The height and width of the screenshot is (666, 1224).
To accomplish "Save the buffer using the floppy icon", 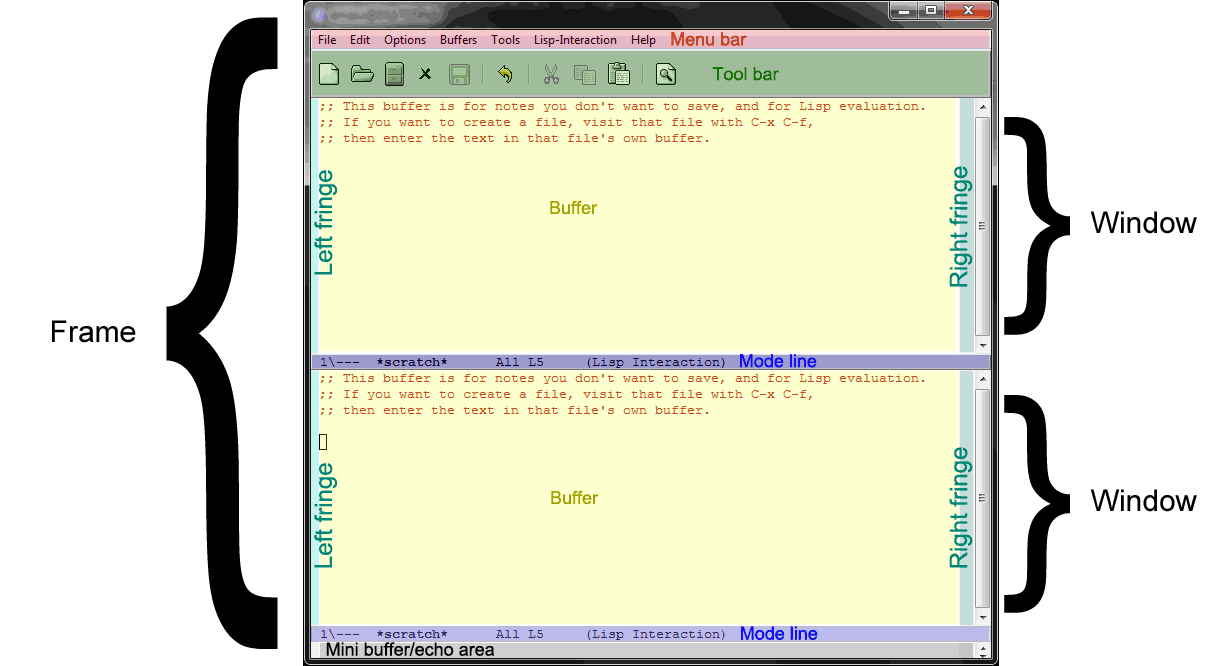I will [x=459, y=74].
